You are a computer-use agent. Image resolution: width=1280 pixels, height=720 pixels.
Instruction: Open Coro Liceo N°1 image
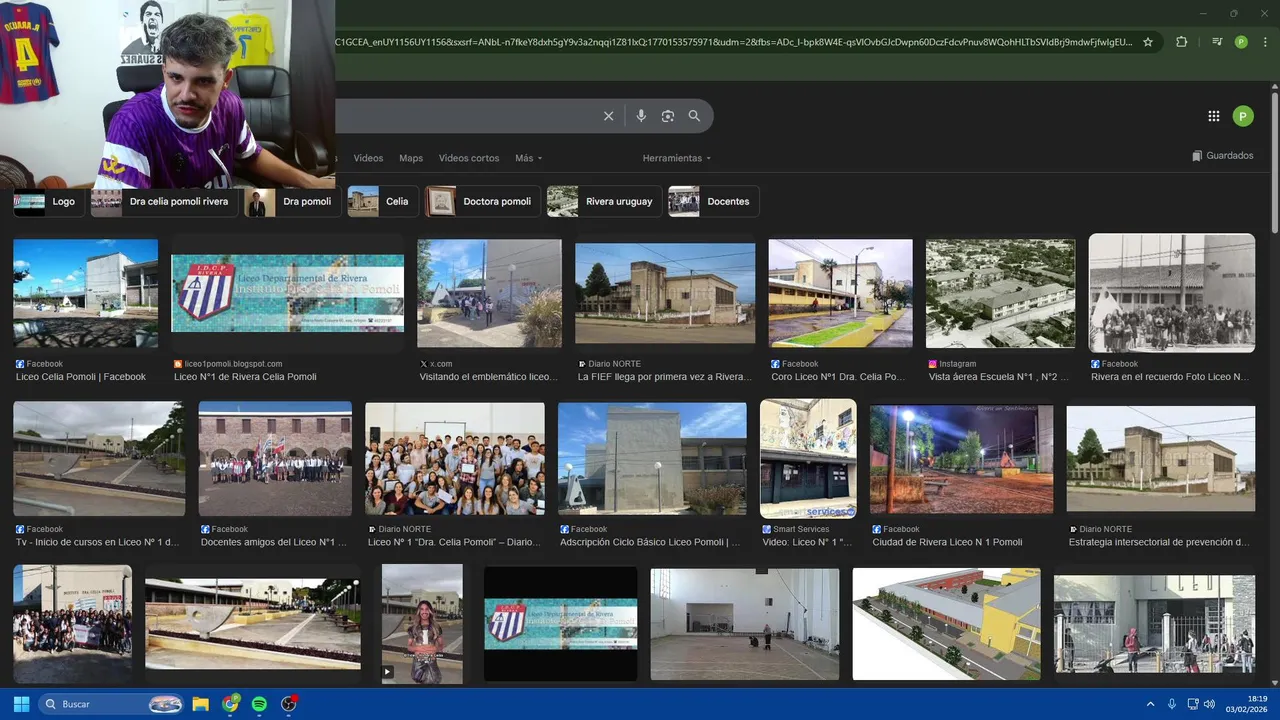point(840,293)
